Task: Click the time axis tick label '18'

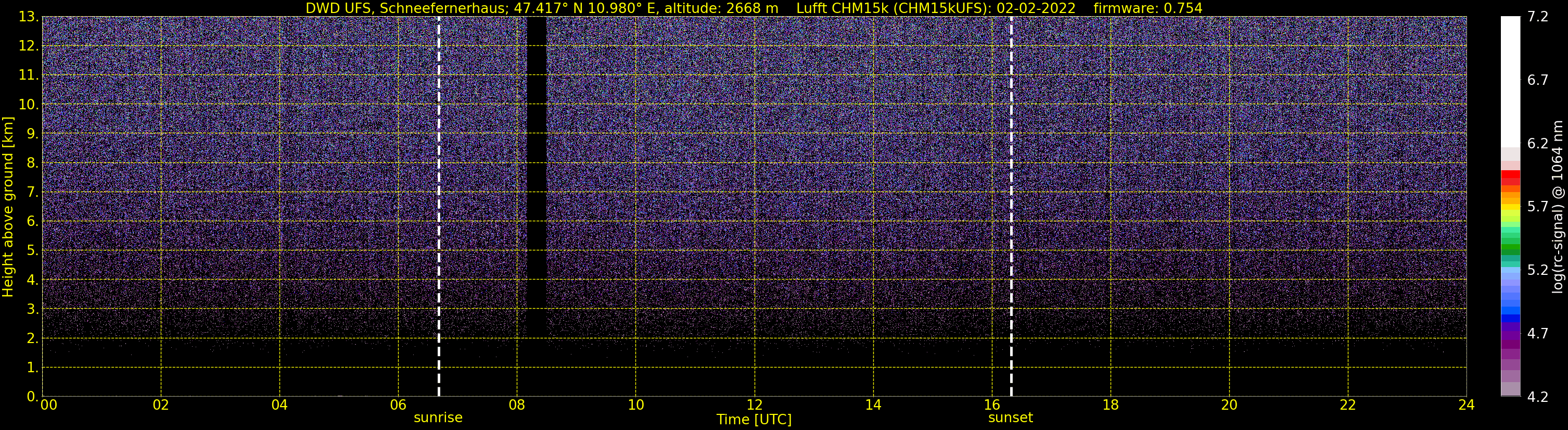Action: click(x=1110, y=405)
